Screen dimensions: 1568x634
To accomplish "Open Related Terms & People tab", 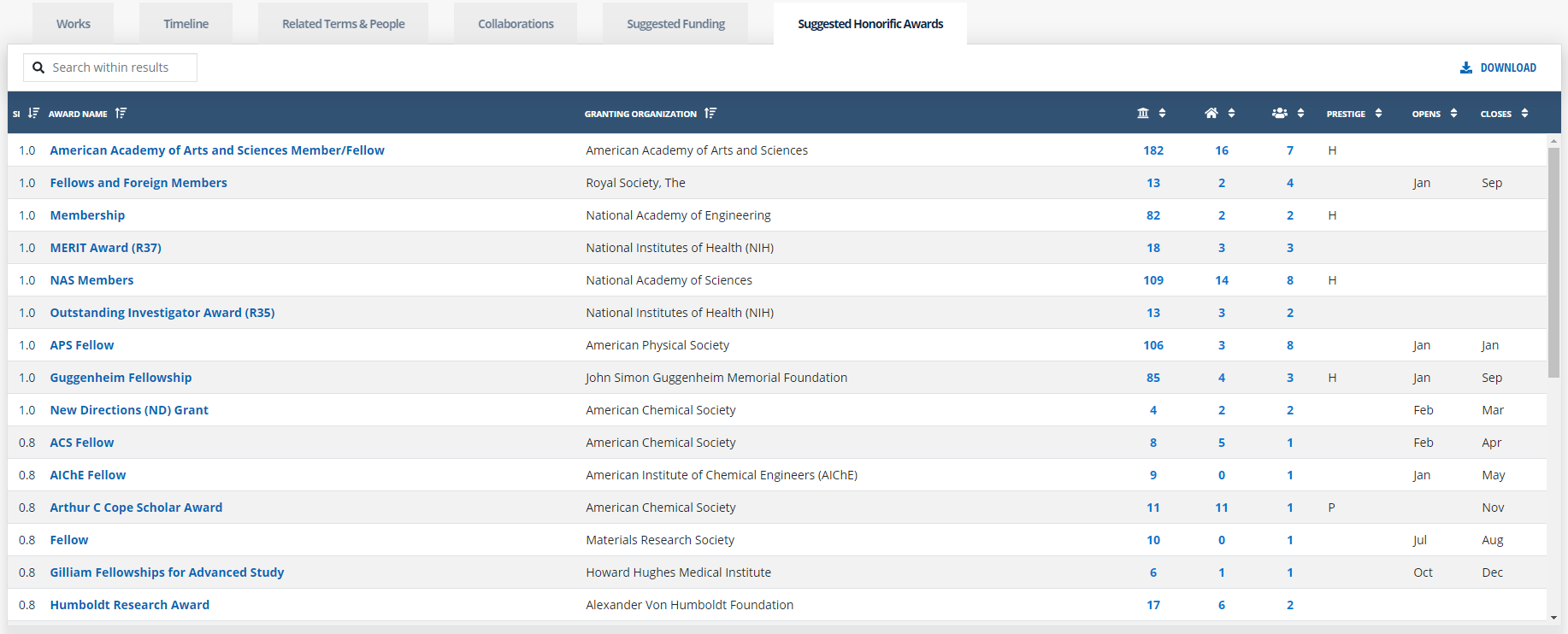I will click(344, 23).
